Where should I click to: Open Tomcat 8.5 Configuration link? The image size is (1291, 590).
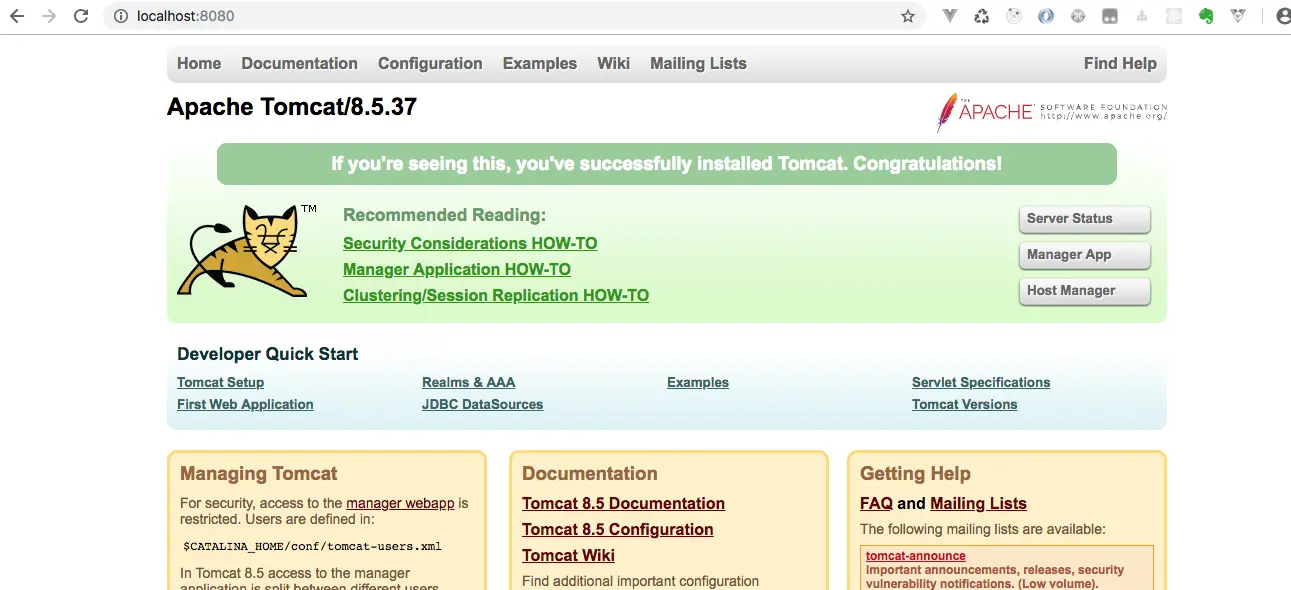pos(617,529)
